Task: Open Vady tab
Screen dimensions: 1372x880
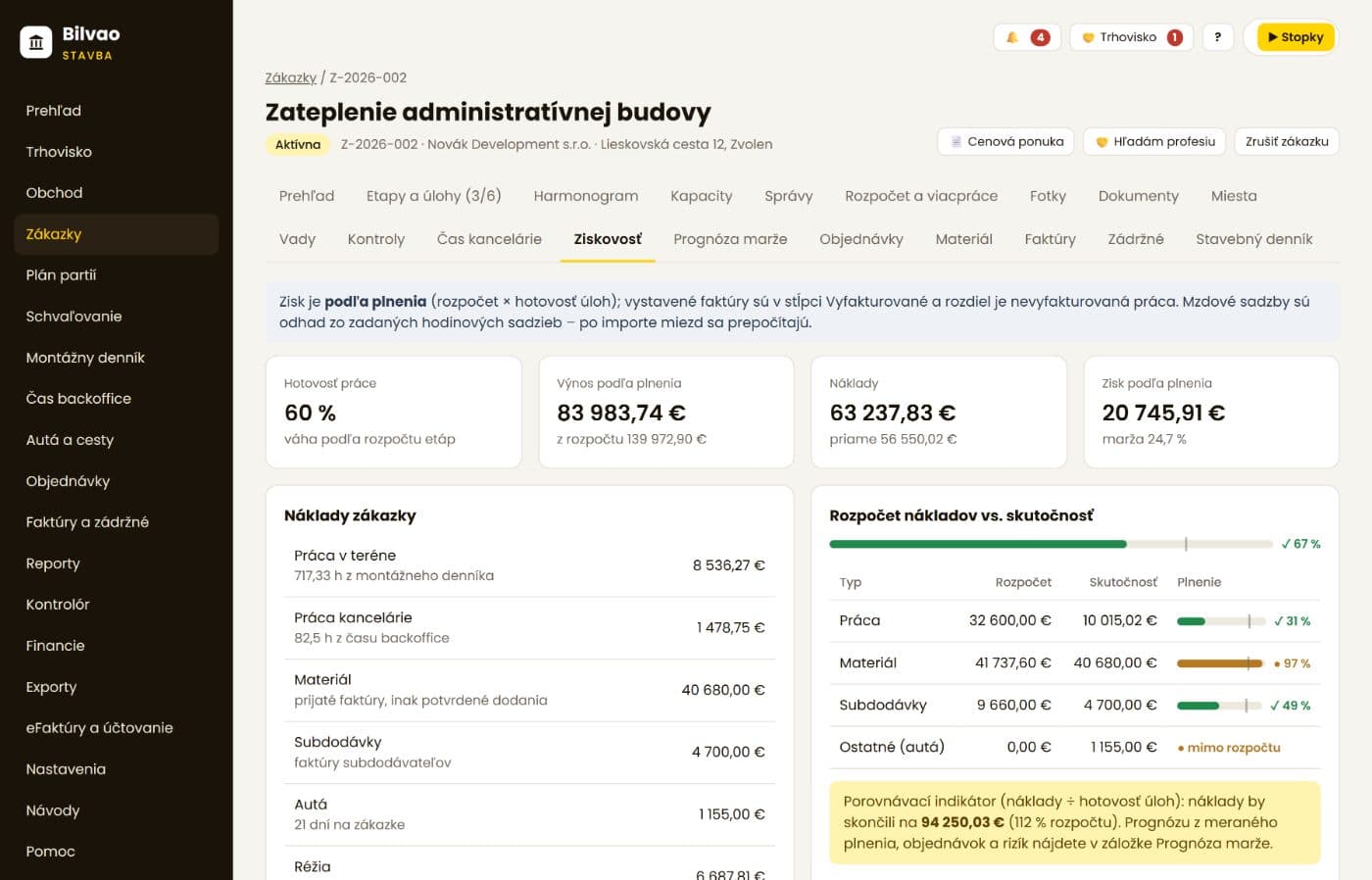Action: pos(297,239)
